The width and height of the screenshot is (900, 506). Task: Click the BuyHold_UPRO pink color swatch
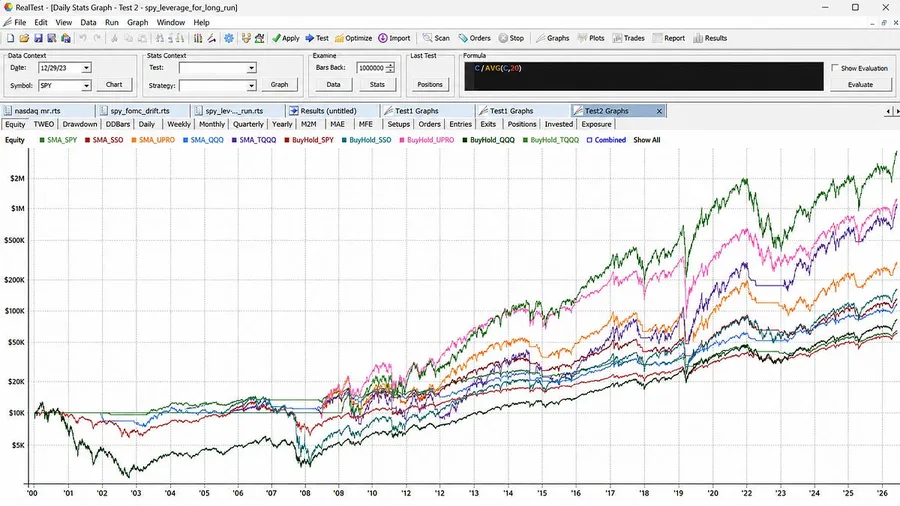(x=402, y=140)
